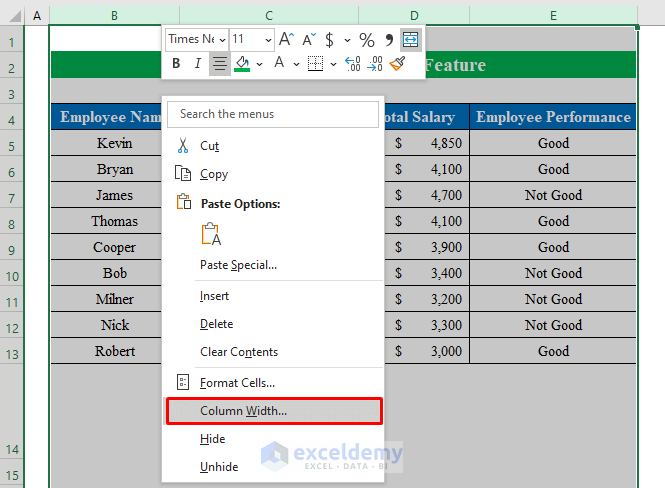Click the cell containing Robert

click(106, 351)
